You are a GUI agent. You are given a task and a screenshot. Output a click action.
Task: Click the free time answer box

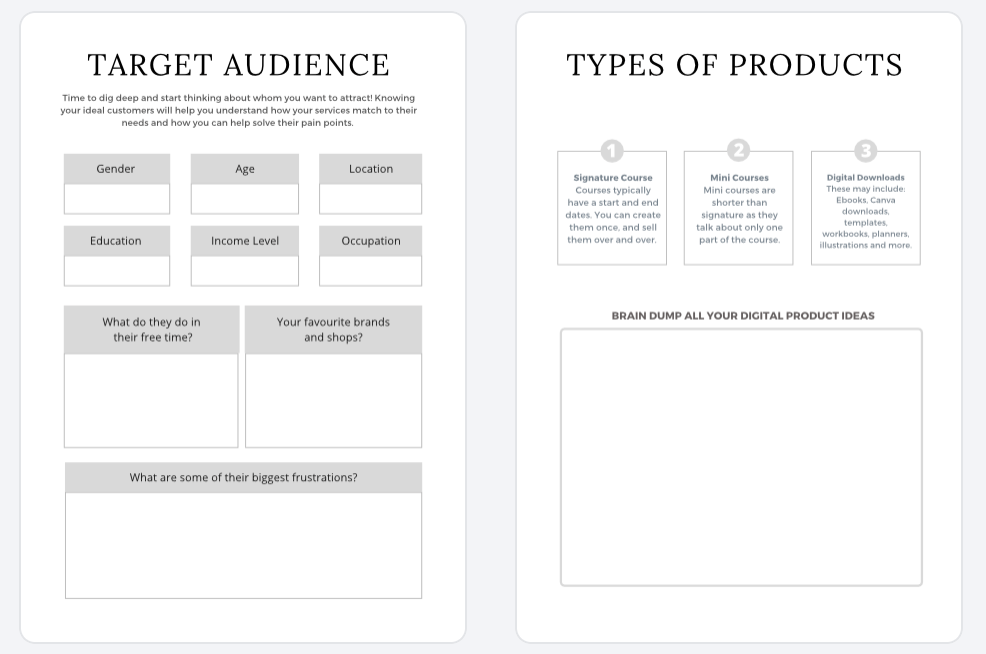point(151,401)
